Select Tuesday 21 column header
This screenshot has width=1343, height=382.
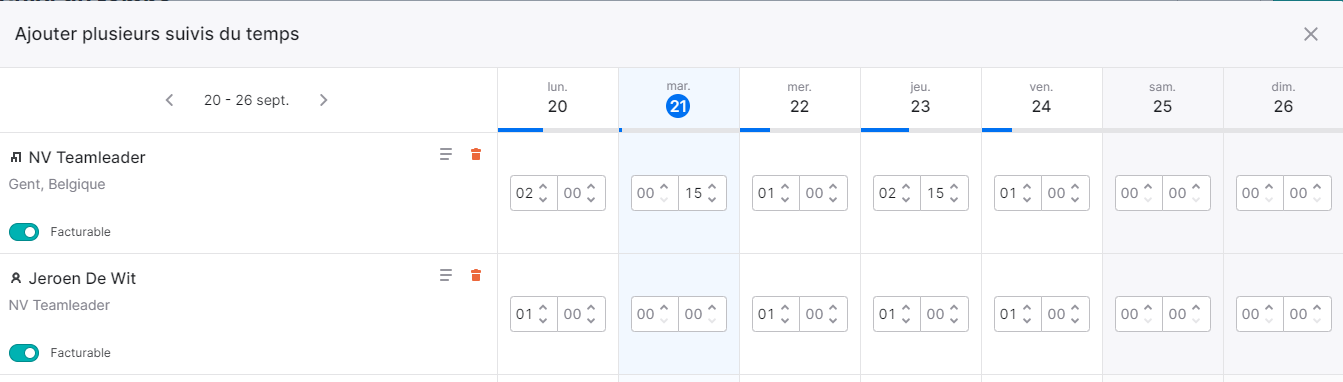click(x=679, y=99)
